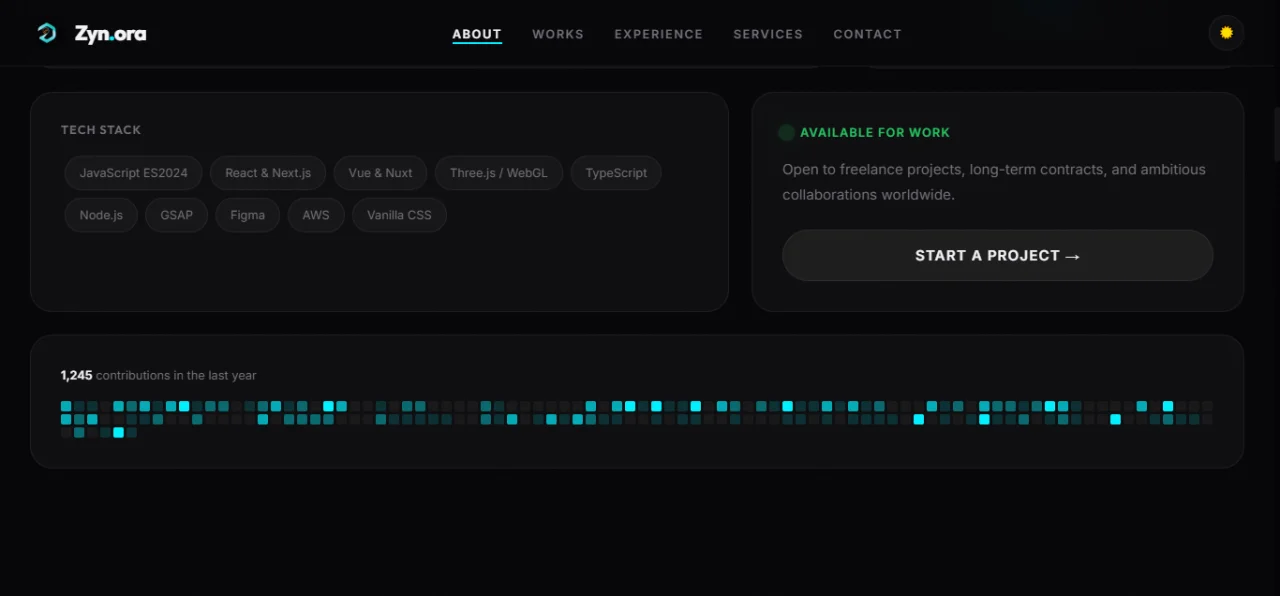Click the Three.js / WebGL tag
Screen dimensions: 1280x596
click(499, 173)
